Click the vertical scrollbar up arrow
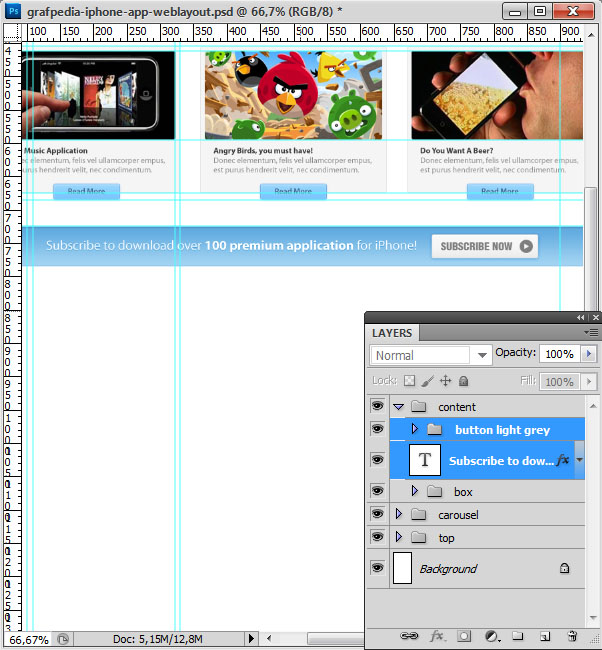The height and width of the screenshot is (650, 602). point(591,35)
